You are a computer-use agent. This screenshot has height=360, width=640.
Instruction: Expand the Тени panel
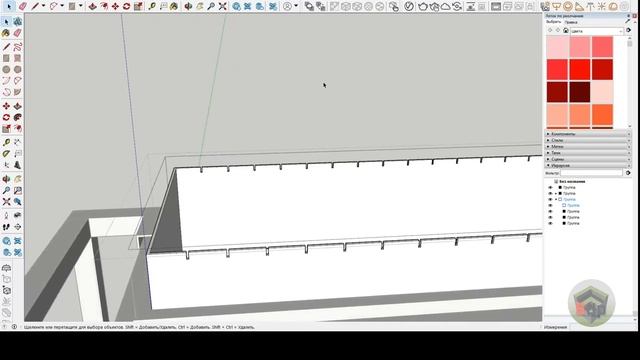(588, 153)
